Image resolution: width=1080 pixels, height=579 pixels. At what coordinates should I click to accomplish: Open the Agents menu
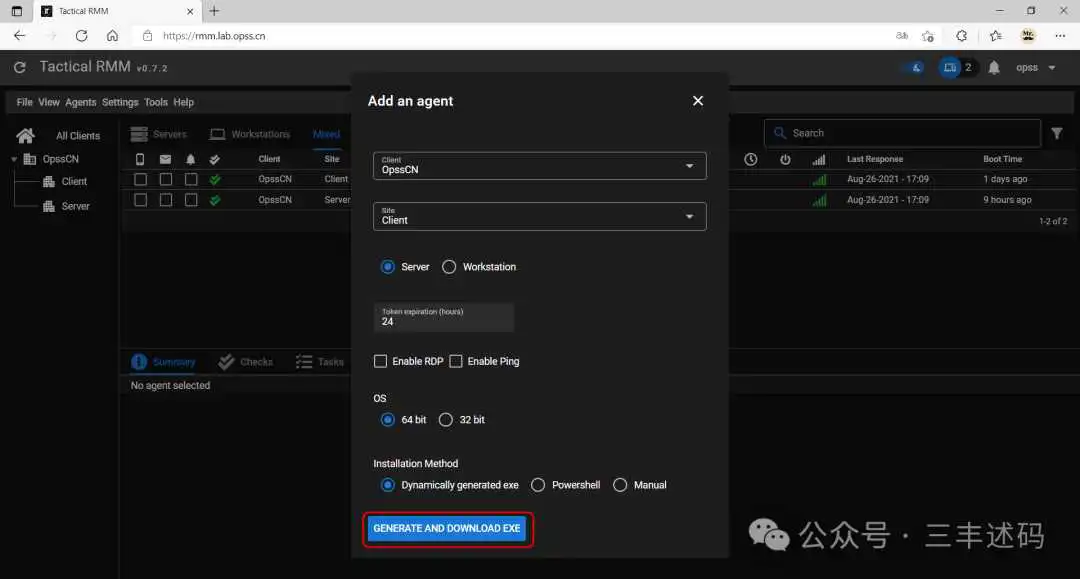(x=81, y=102)
